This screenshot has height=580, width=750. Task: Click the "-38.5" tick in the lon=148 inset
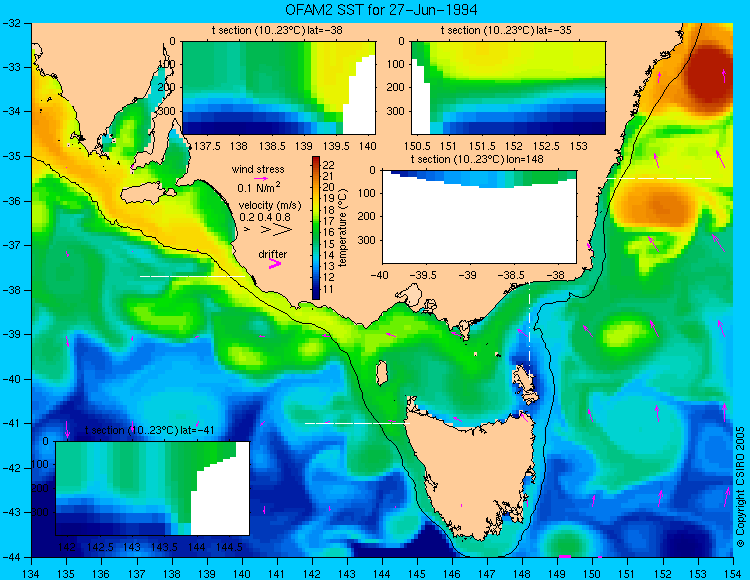tap(511, 275)
